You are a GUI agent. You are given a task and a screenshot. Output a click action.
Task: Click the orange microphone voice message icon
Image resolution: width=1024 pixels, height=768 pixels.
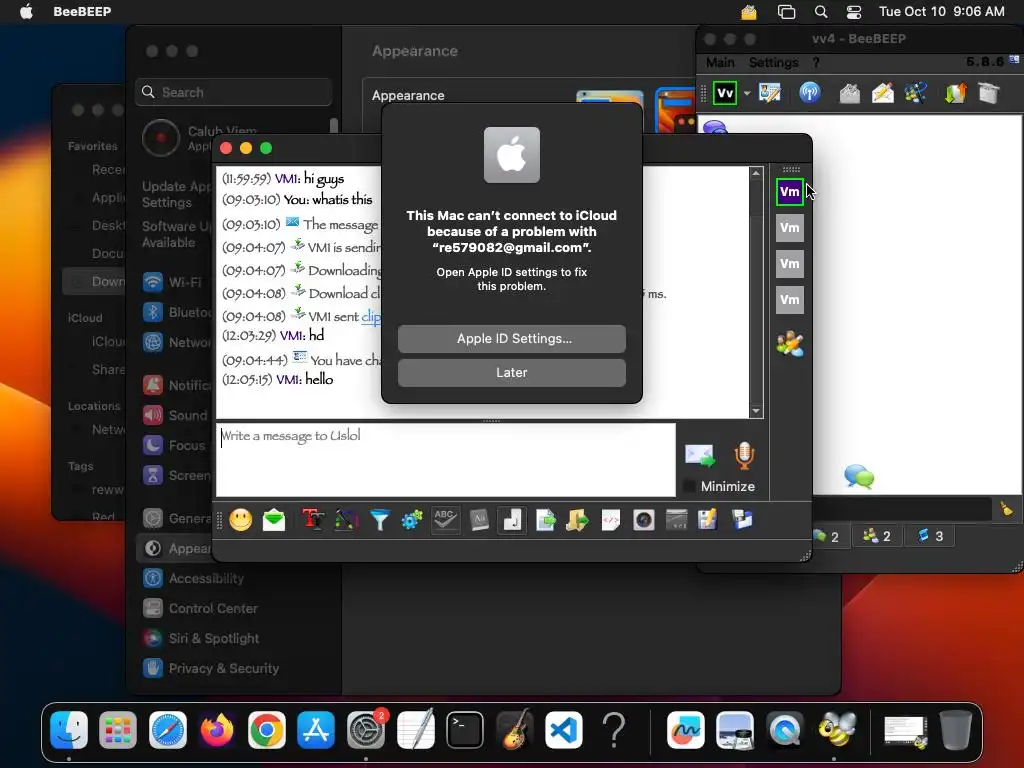(744, 455)
